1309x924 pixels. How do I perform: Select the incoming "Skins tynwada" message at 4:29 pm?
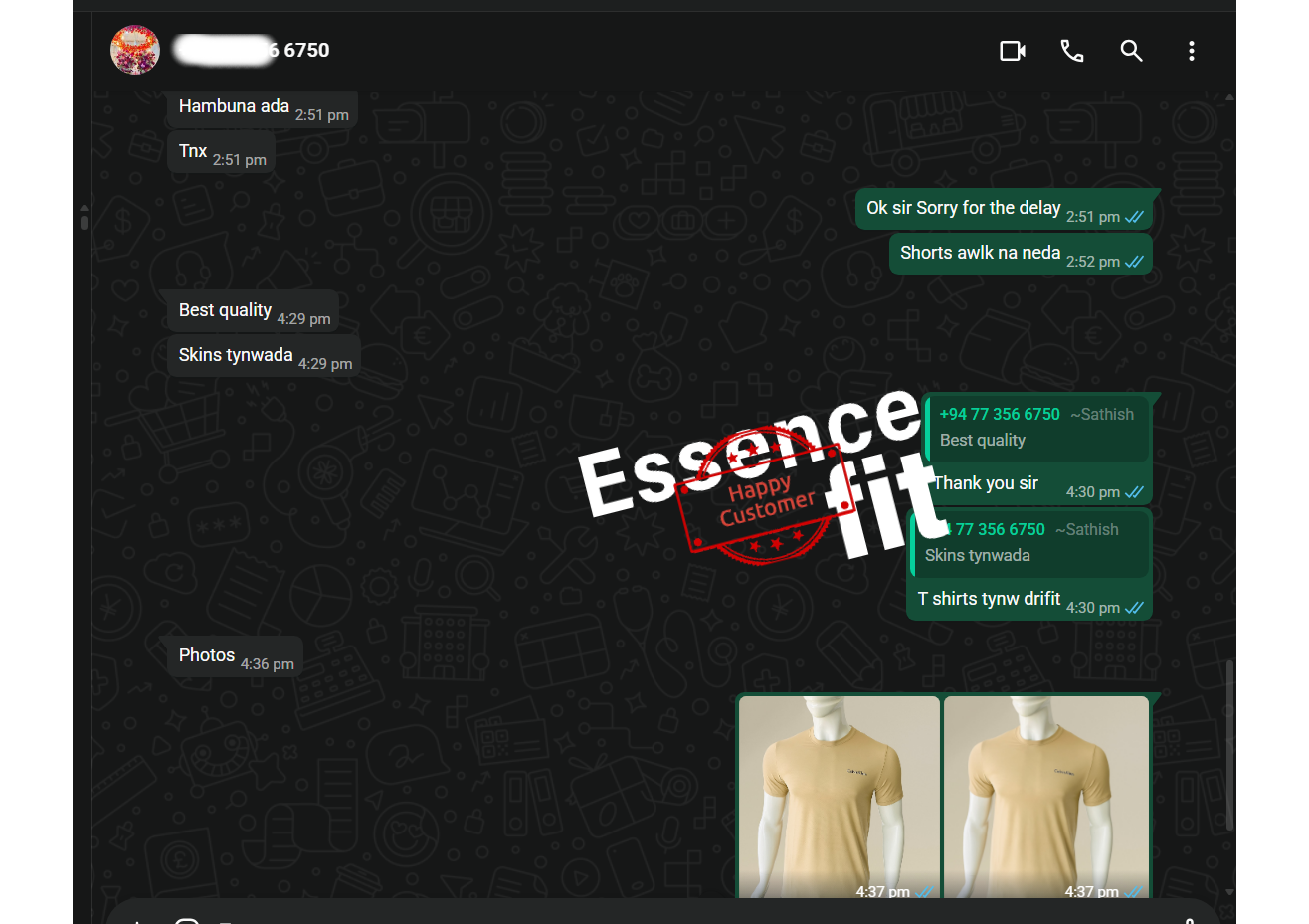264,356
